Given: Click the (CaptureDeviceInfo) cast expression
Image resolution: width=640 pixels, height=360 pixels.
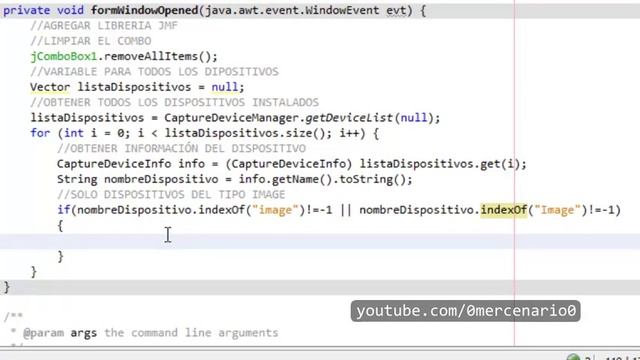Looking at the screenshot, I should [289, 164].
